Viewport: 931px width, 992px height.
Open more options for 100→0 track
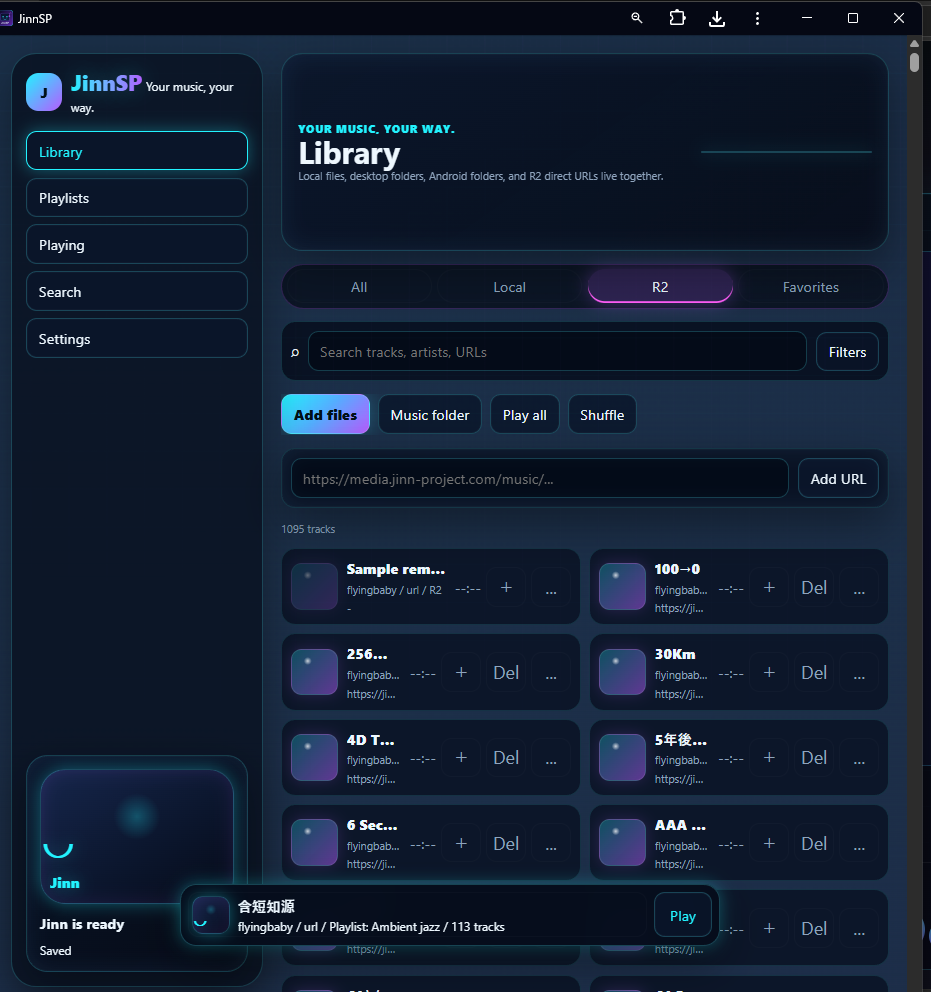click(x=859, y=587)
